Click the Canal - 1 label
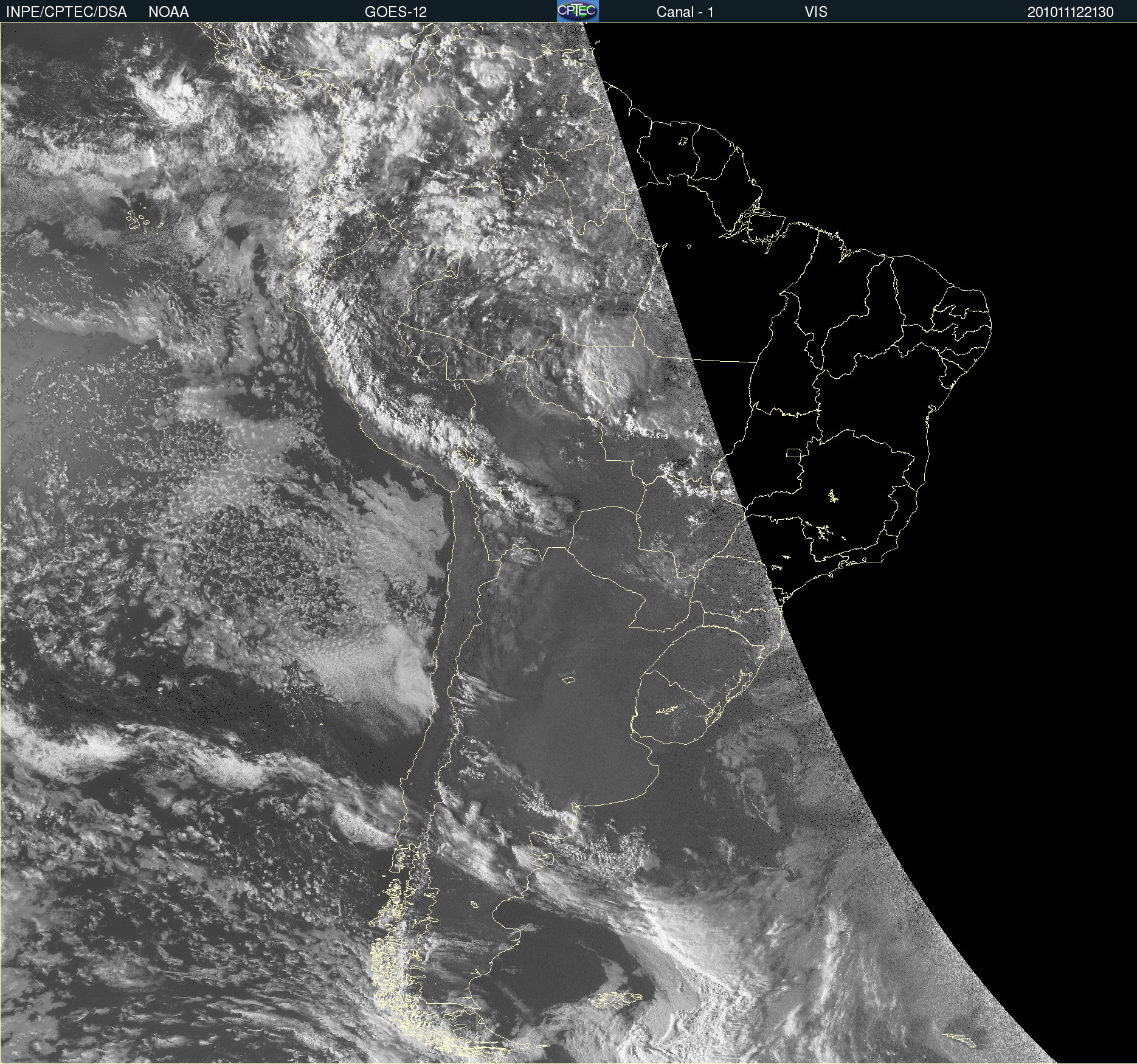This screenshot has height=1064, width=1137. [x=685, y=12]
